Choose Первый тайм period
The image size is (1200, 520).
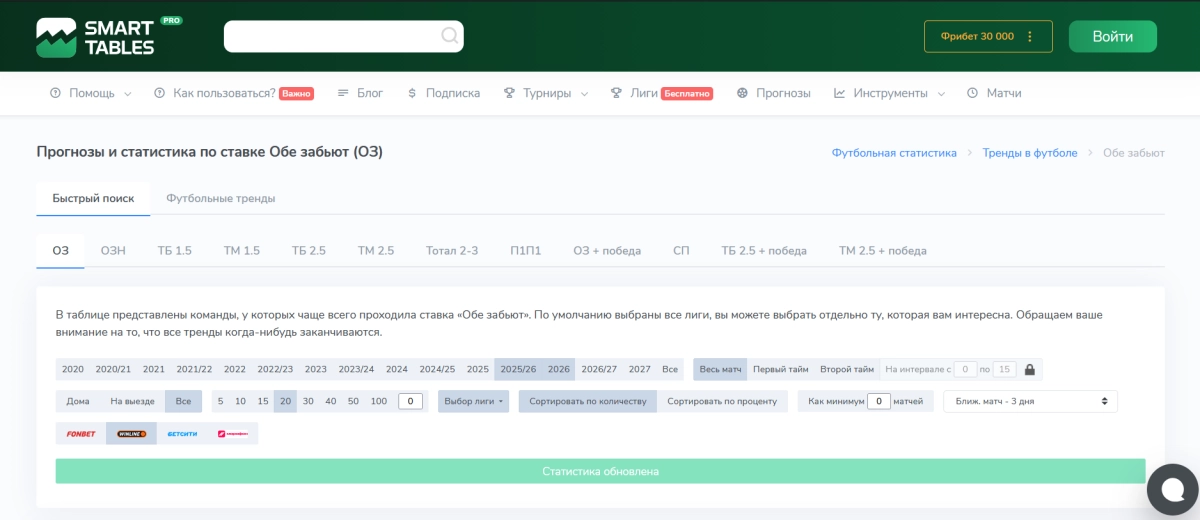click(x=780, y=369)
